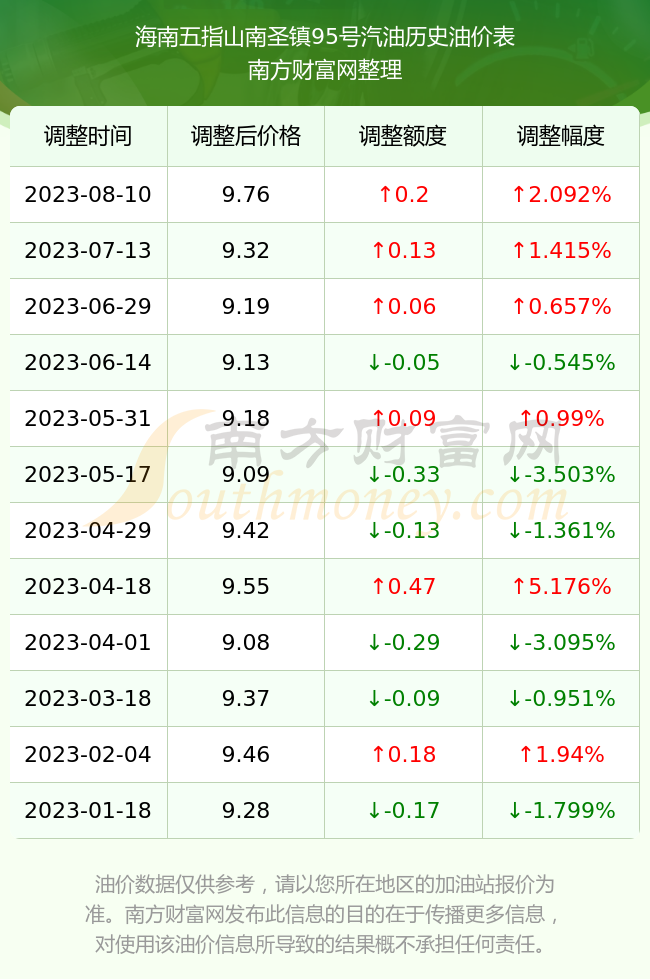Click the ↓-0.545% percentage cell
Image resolution: width=650 pixels, height=980 pixels.
point(561,362)
